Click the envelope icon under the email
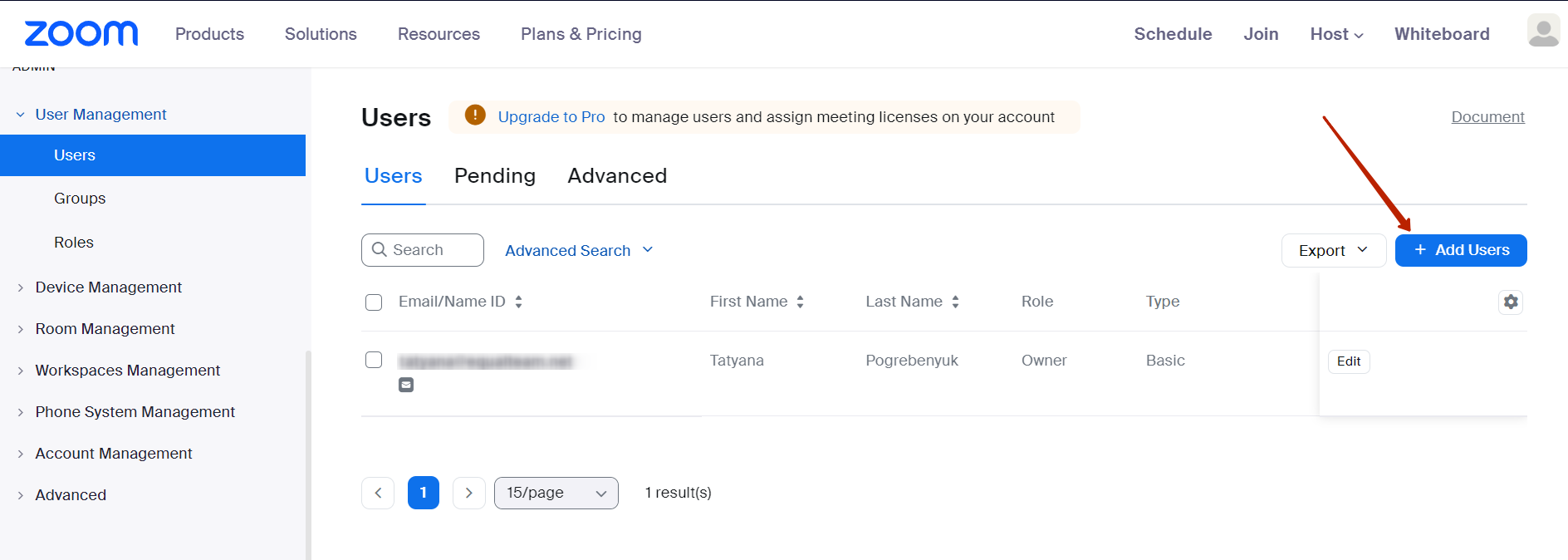The image size is (1568, 560). coord(406,385)
